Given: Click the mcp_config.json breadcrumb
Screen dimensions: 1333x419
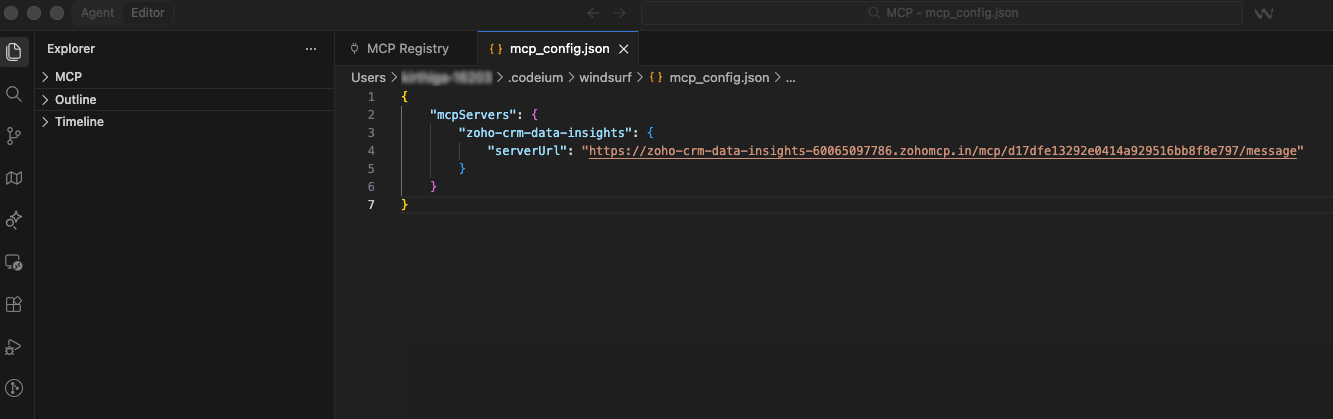Looking at the screenshot, I should (719, 77).
